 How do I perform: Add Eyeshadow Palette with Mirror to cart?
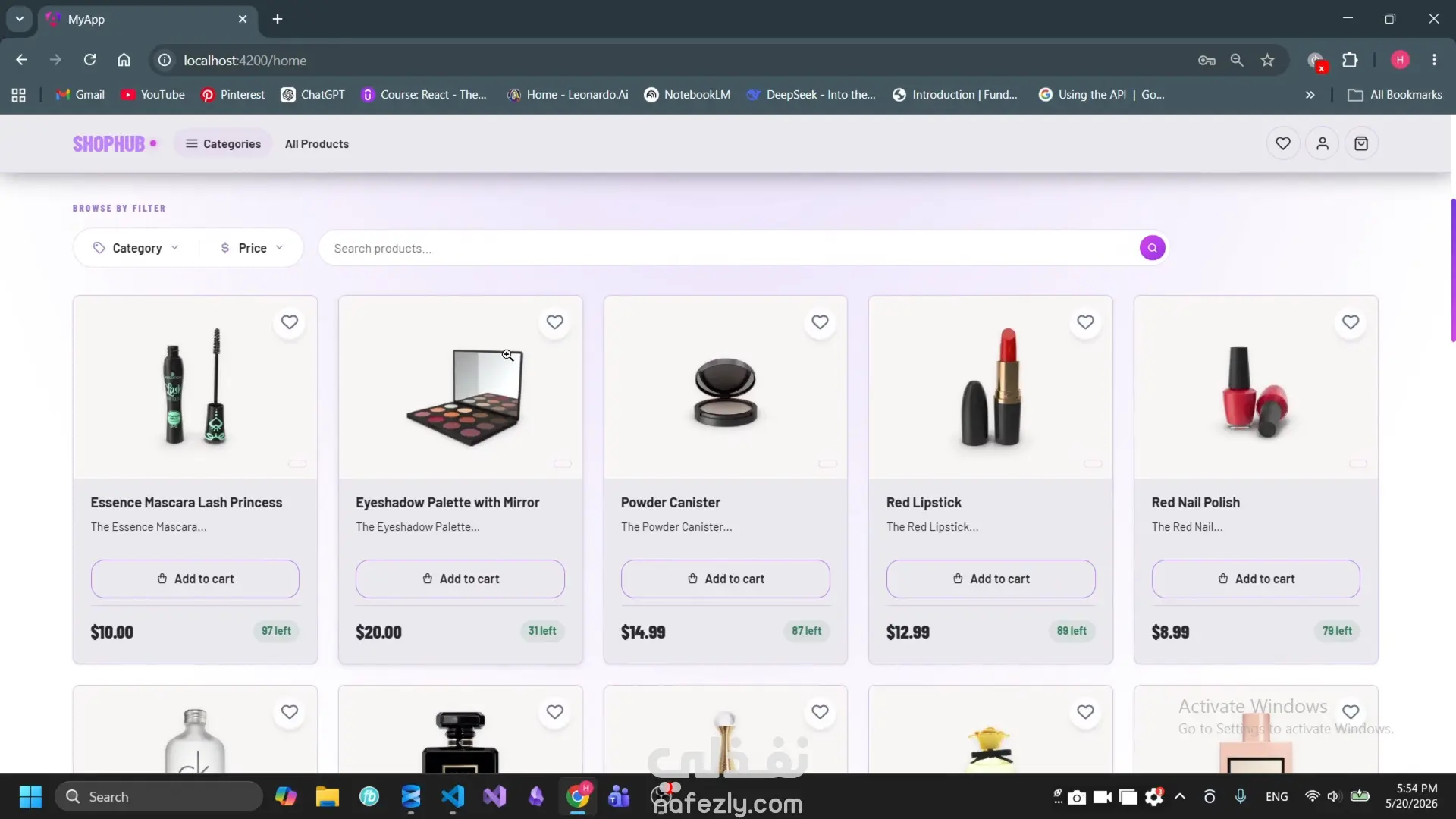pyautogui.click(x=460, y=579)
